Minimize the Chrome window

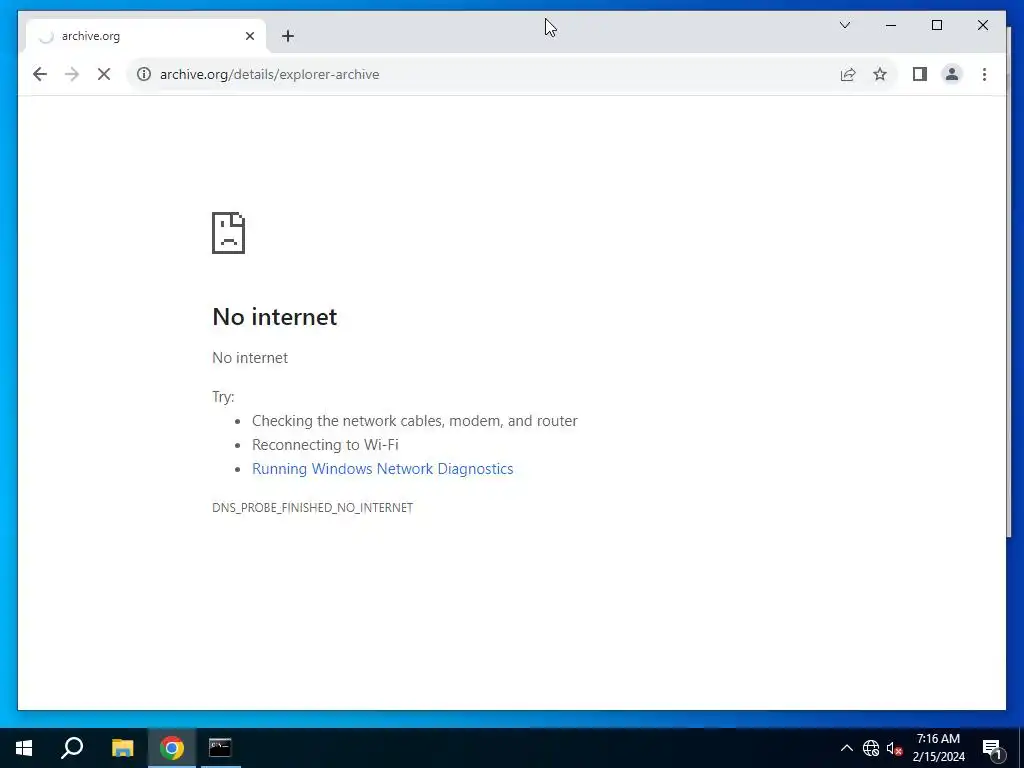[891, 25]
